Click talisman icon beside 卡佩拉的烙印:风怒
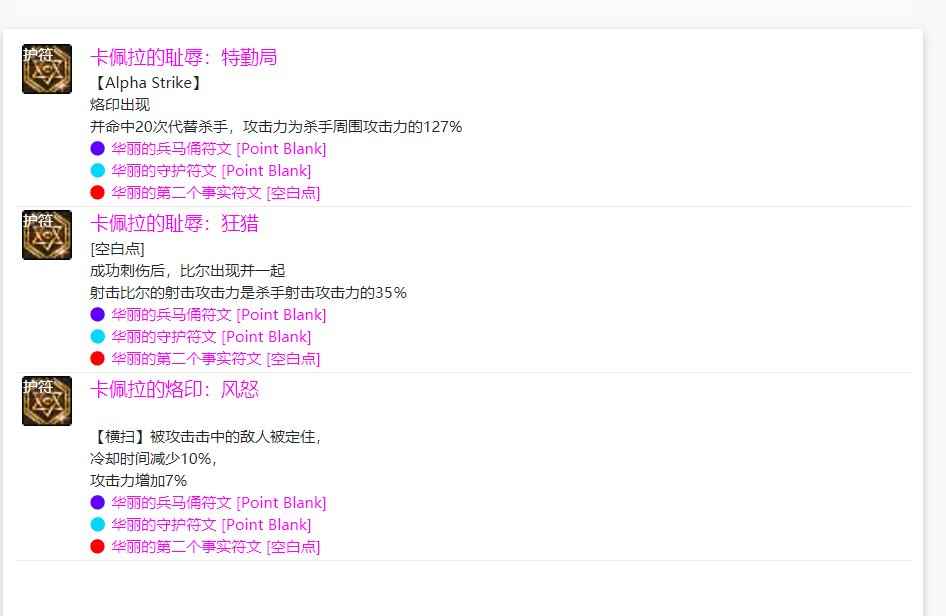946x616 pixels. [x=47, y=401]
